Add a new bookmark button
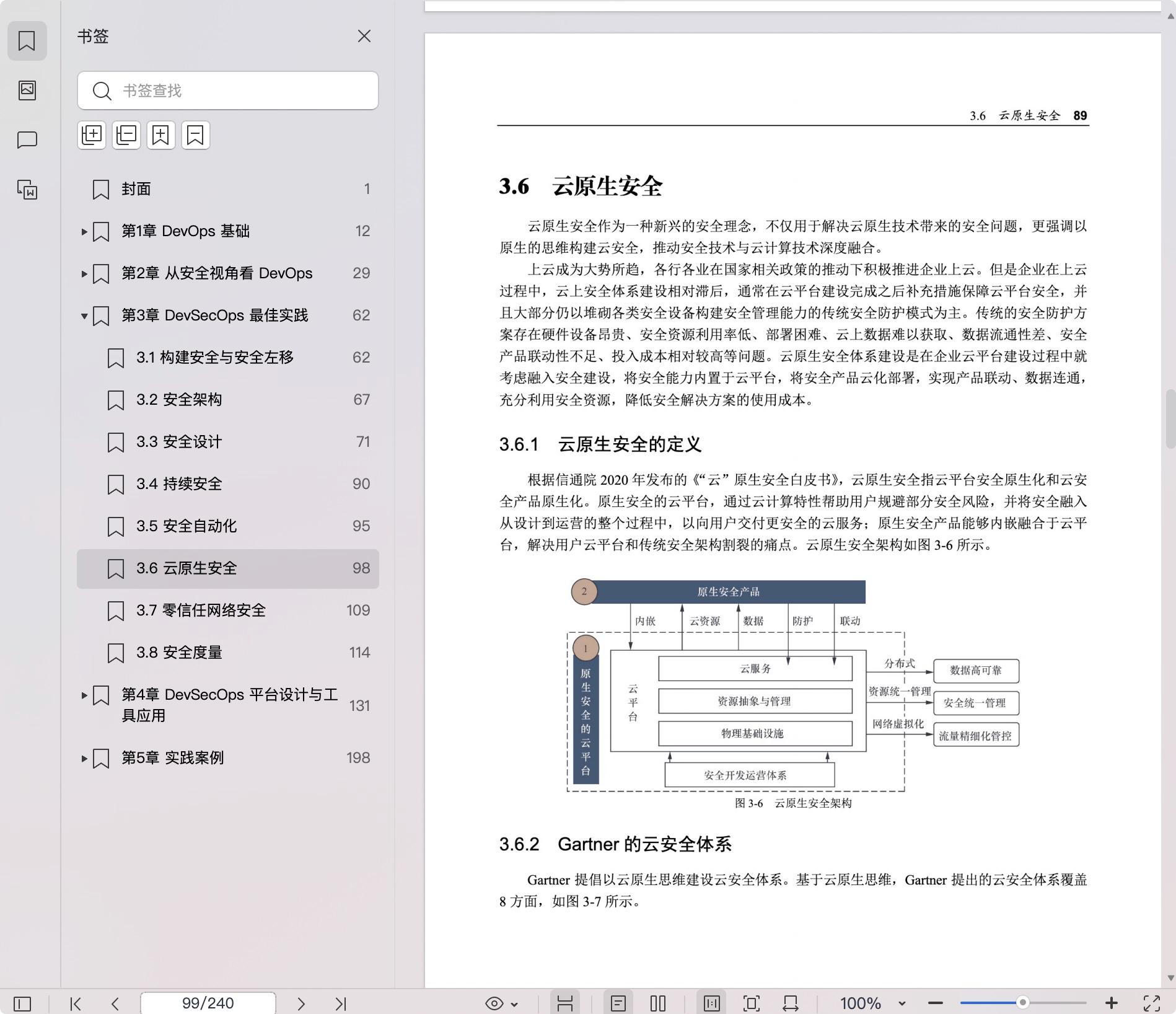1176x1014 pixels. (x=161, y=135)
